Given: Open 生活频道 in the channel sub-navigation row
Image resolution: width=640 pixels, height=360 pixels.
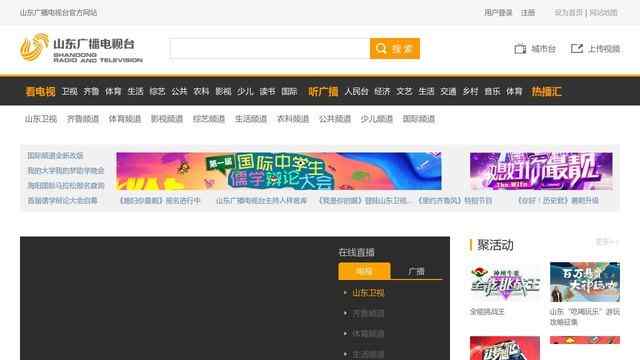Looking at the screenshot, I should 251,119.
